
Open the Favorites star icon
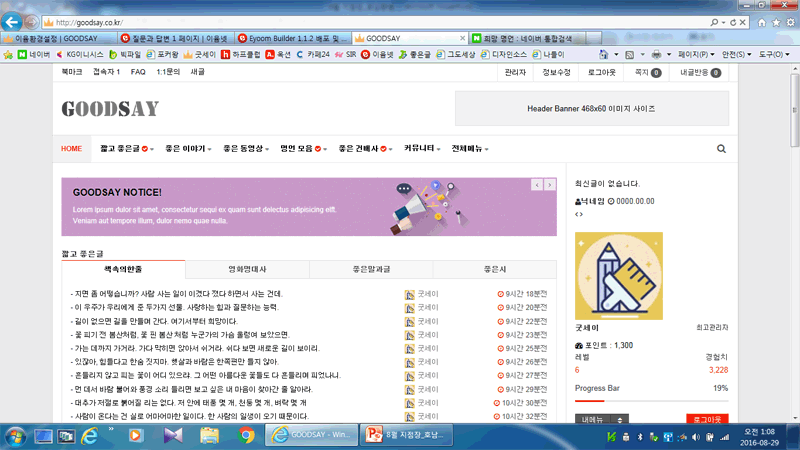tap(776, 22)
